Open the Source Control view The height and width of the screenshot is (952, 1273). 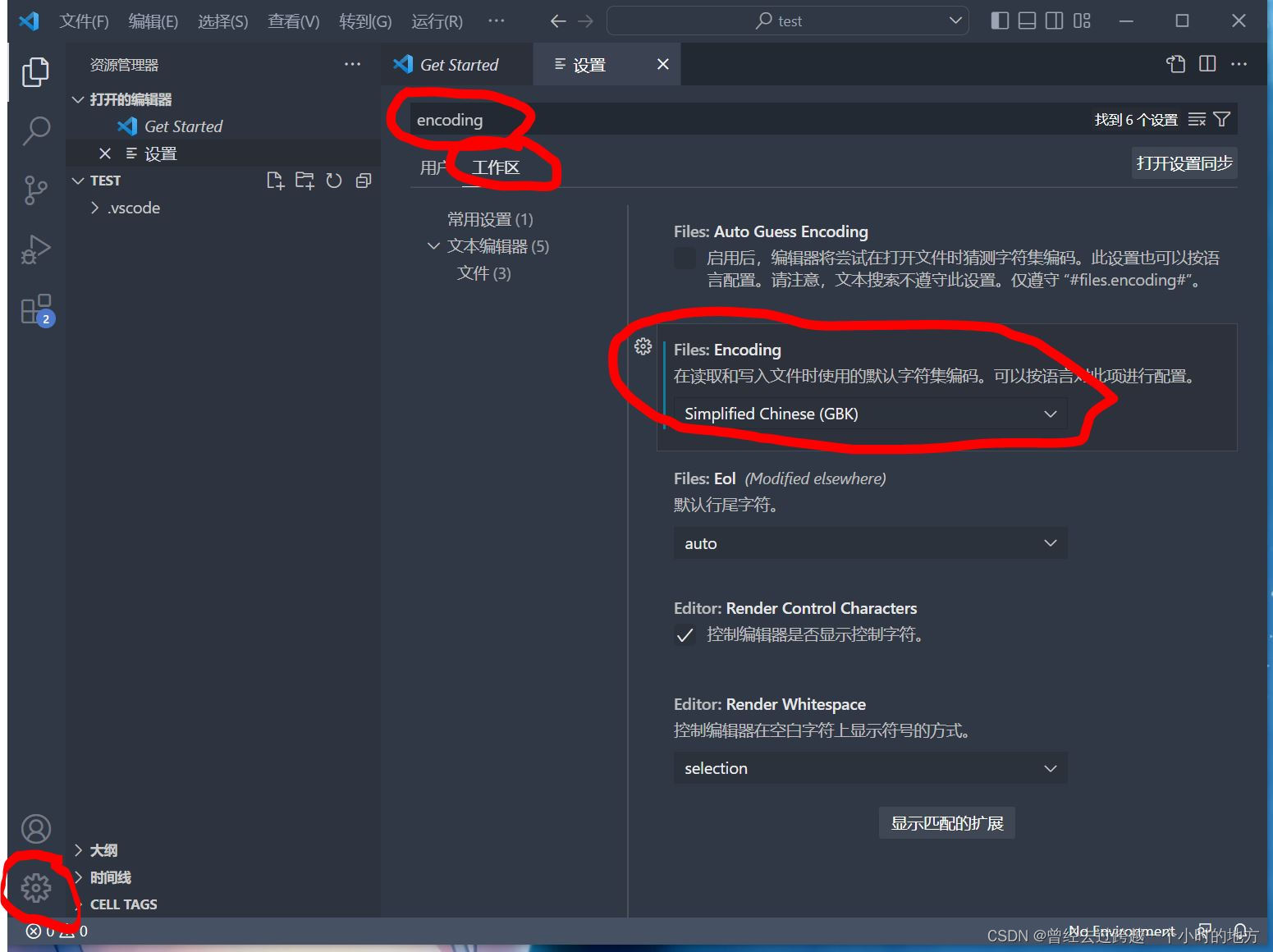35,190
